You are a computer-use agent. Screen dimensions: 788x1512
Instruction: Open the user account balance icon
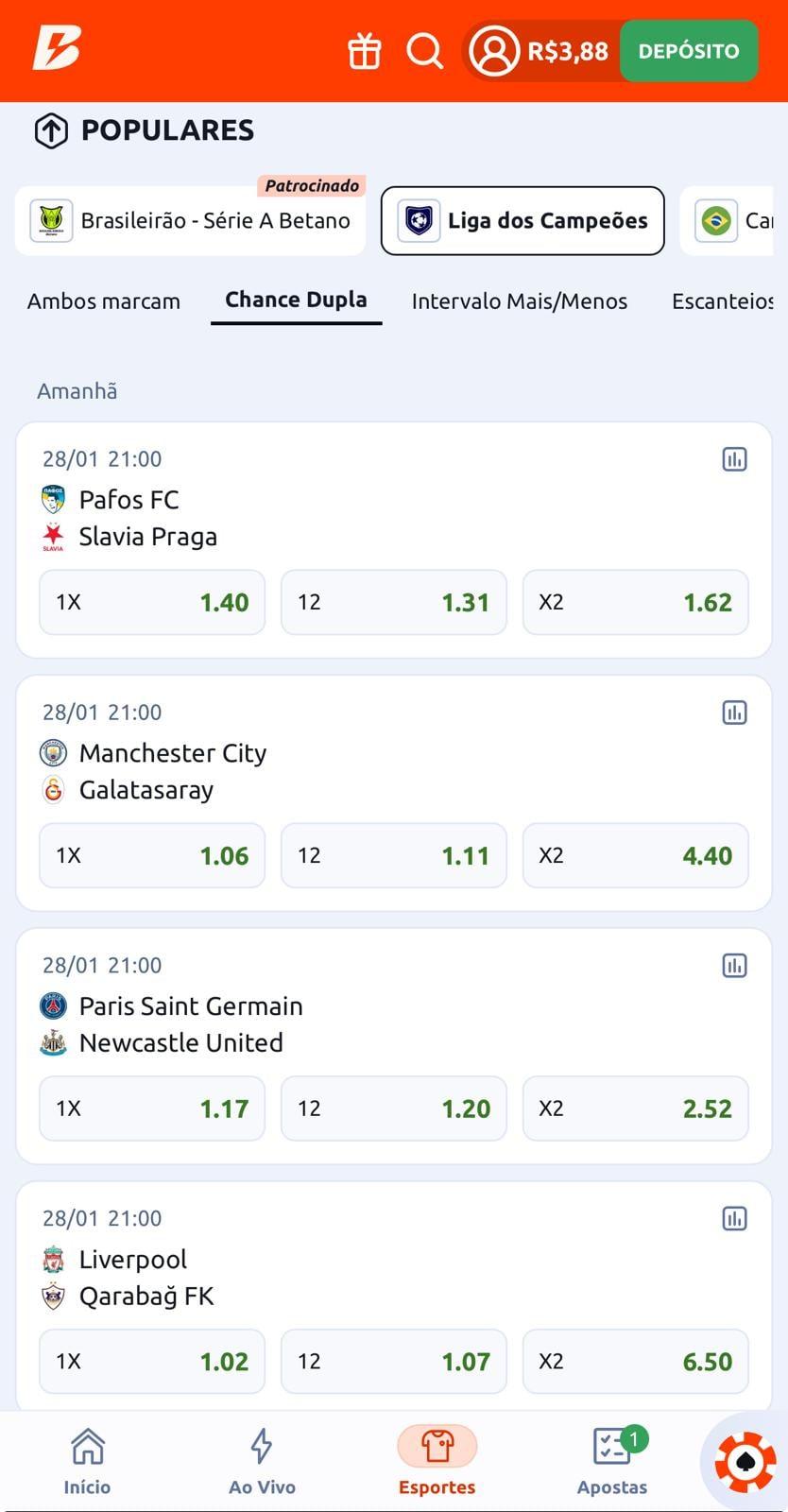click(x=495, y=51)
